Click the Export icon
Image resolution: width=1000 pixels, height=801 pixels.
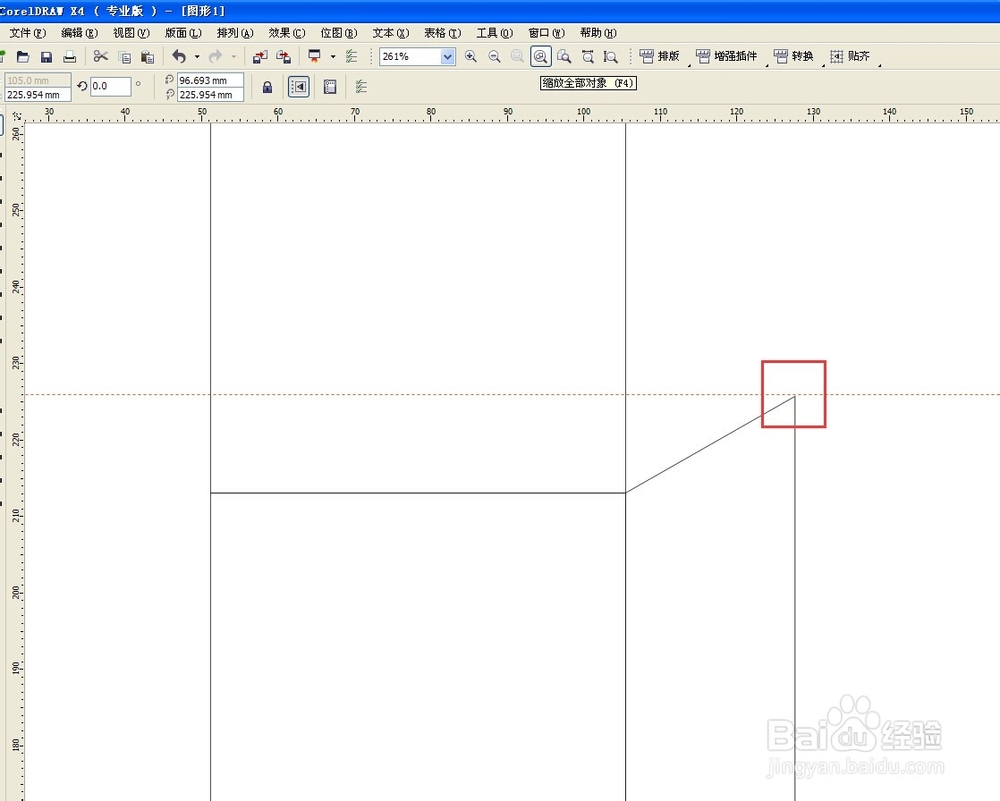pyautogui.click(x=283, y=57)
